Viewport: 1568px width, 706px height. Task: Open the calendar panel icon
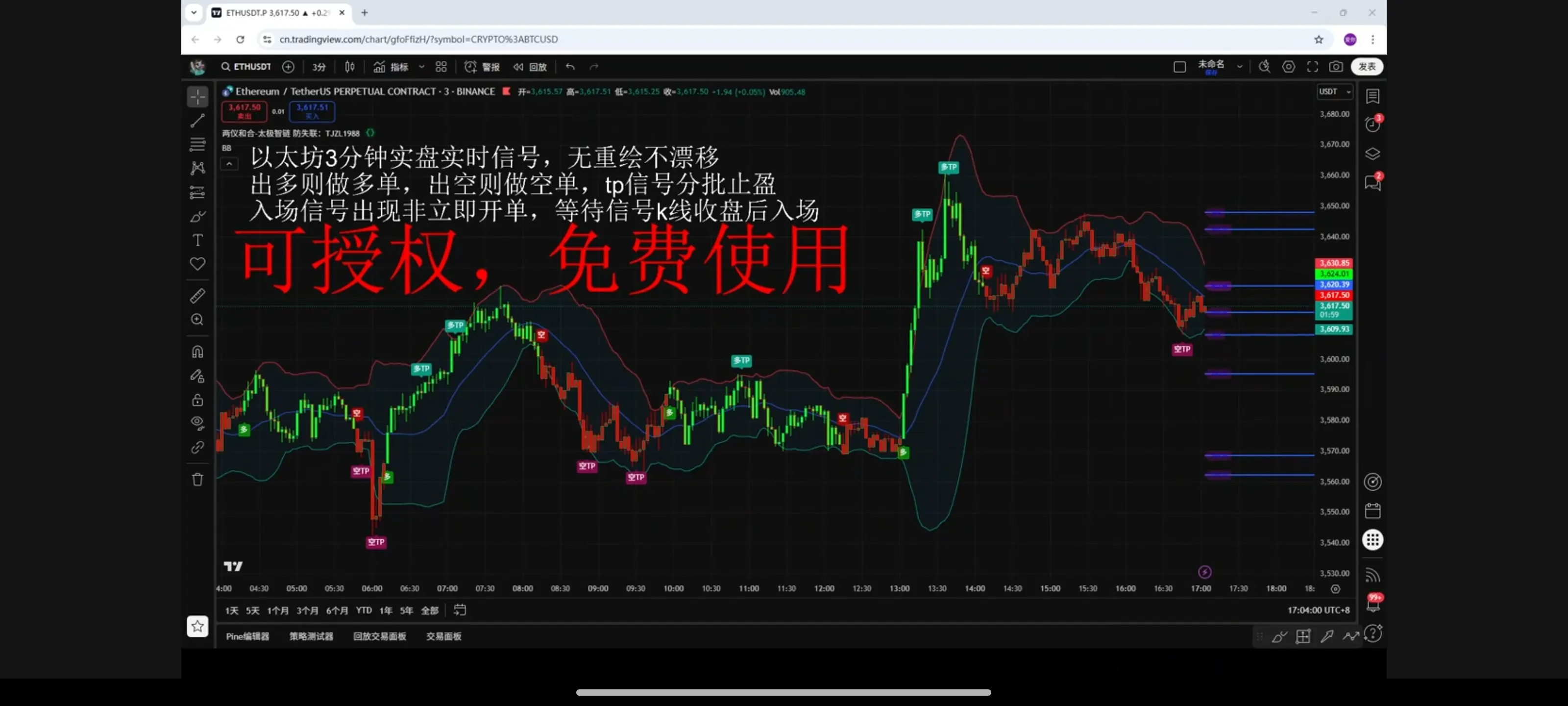tap(1372, 510)
